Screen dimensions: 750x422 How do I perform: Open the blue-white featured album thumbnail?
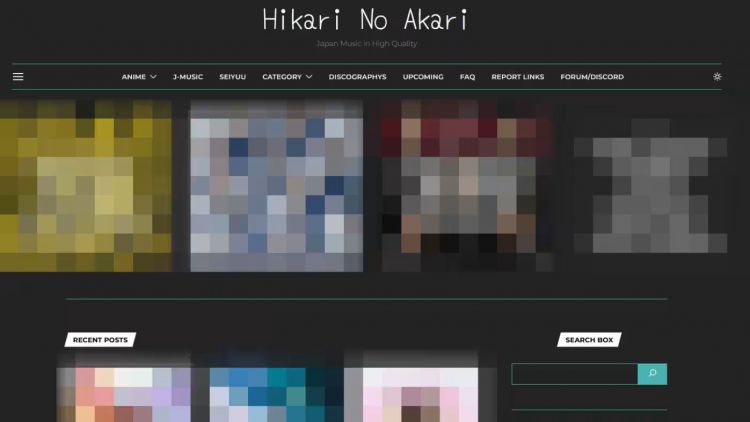point(277,185)
